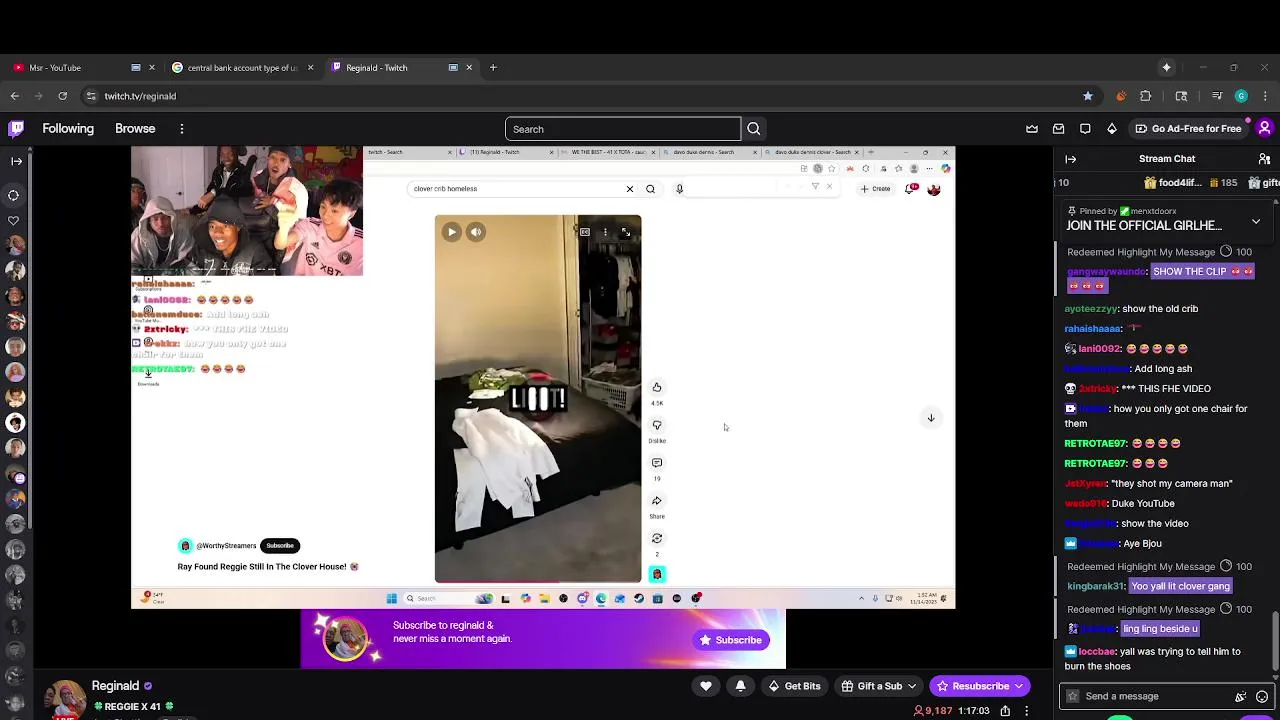Switch to the central bank account Google tab

coord(242,68)
